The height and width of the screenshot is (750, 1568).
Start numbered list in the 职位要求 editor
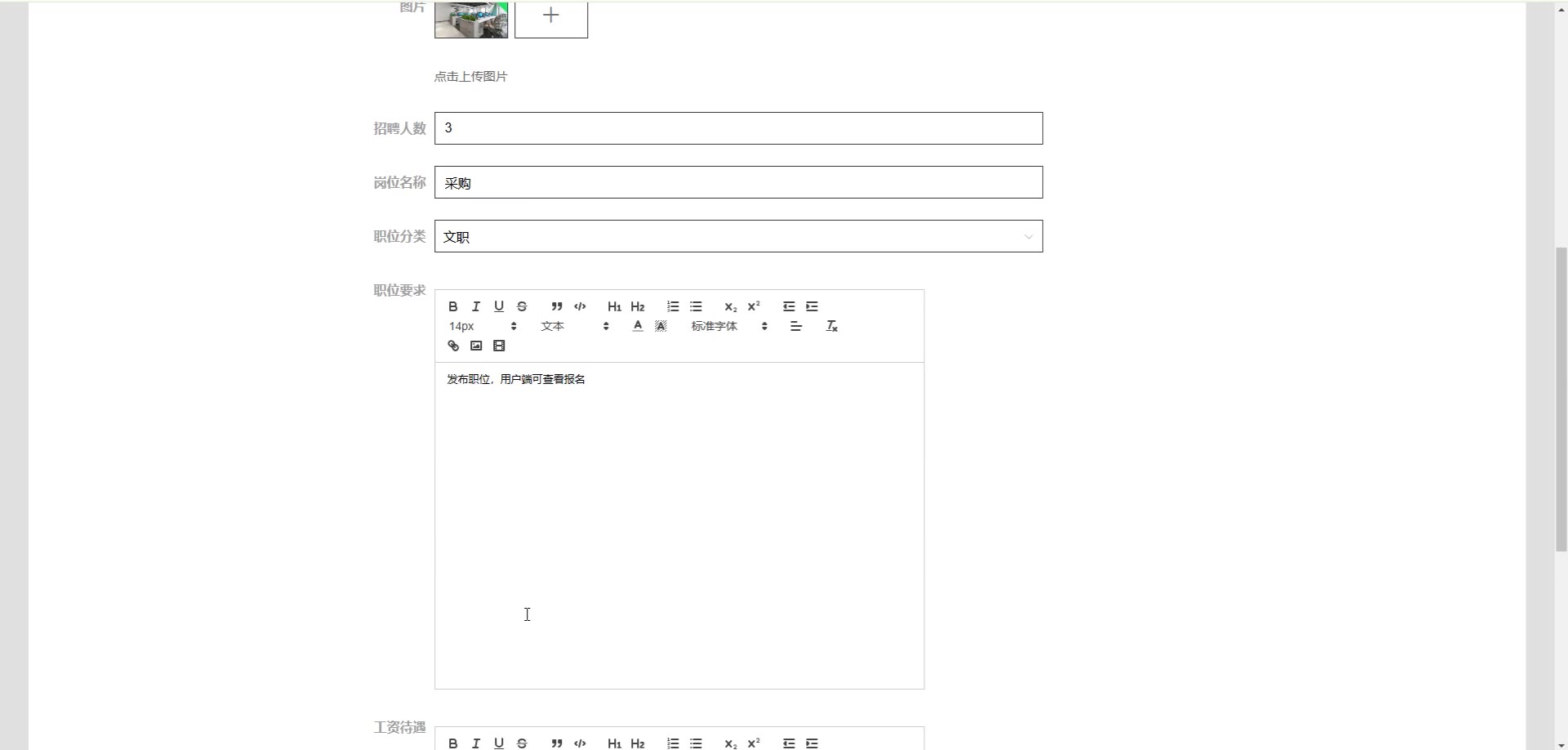[x=673, y=306]
